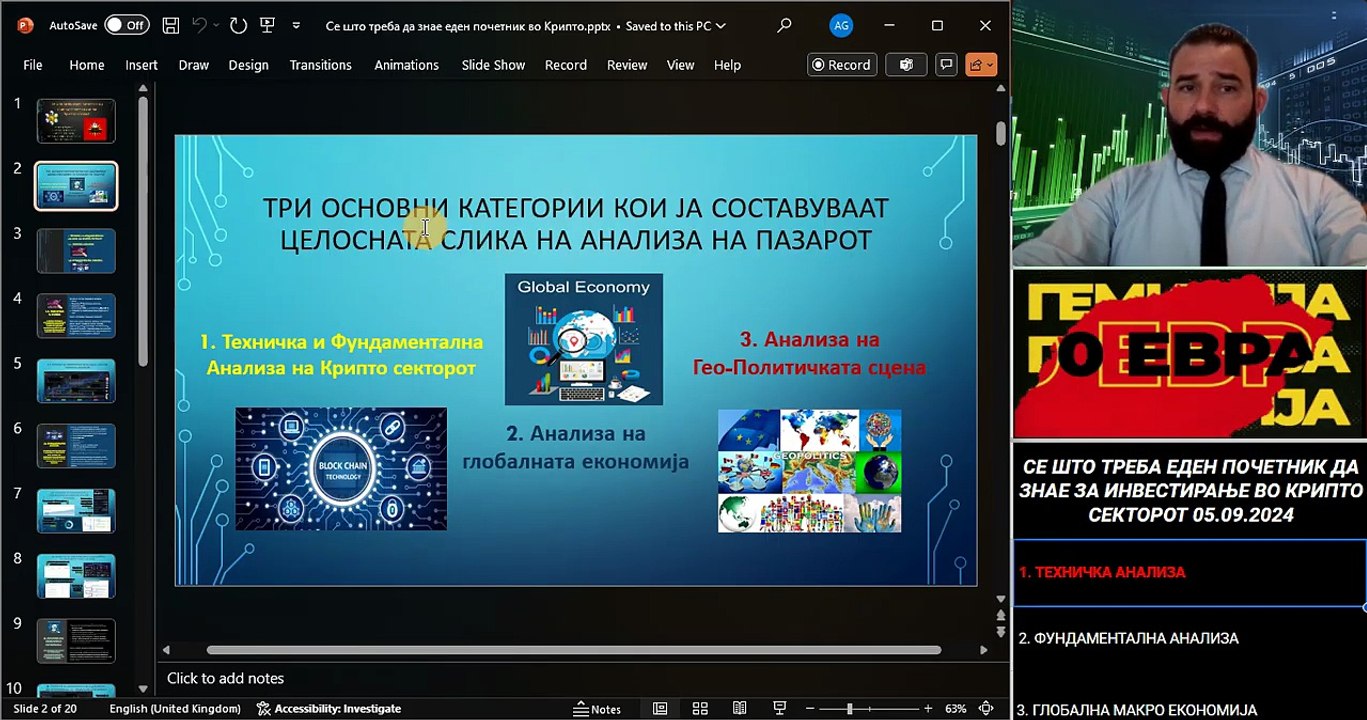The width and height of the screenshot is (1367, 720).
Task: Click the zoom in plus button
Action: 928,709
